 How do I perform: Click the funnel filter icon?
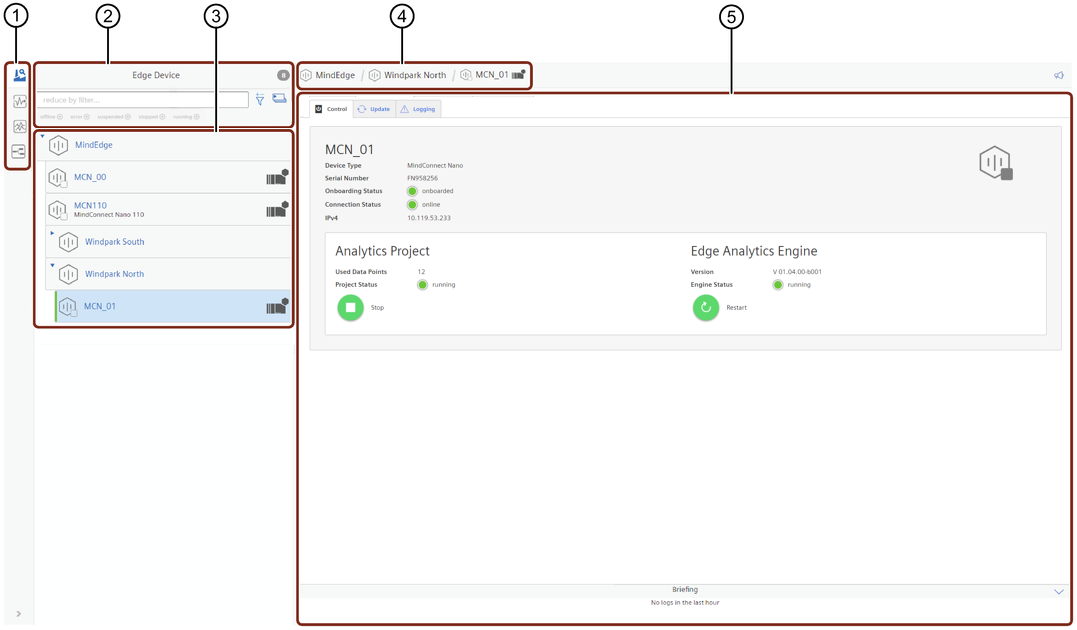[x=260, y=99]
